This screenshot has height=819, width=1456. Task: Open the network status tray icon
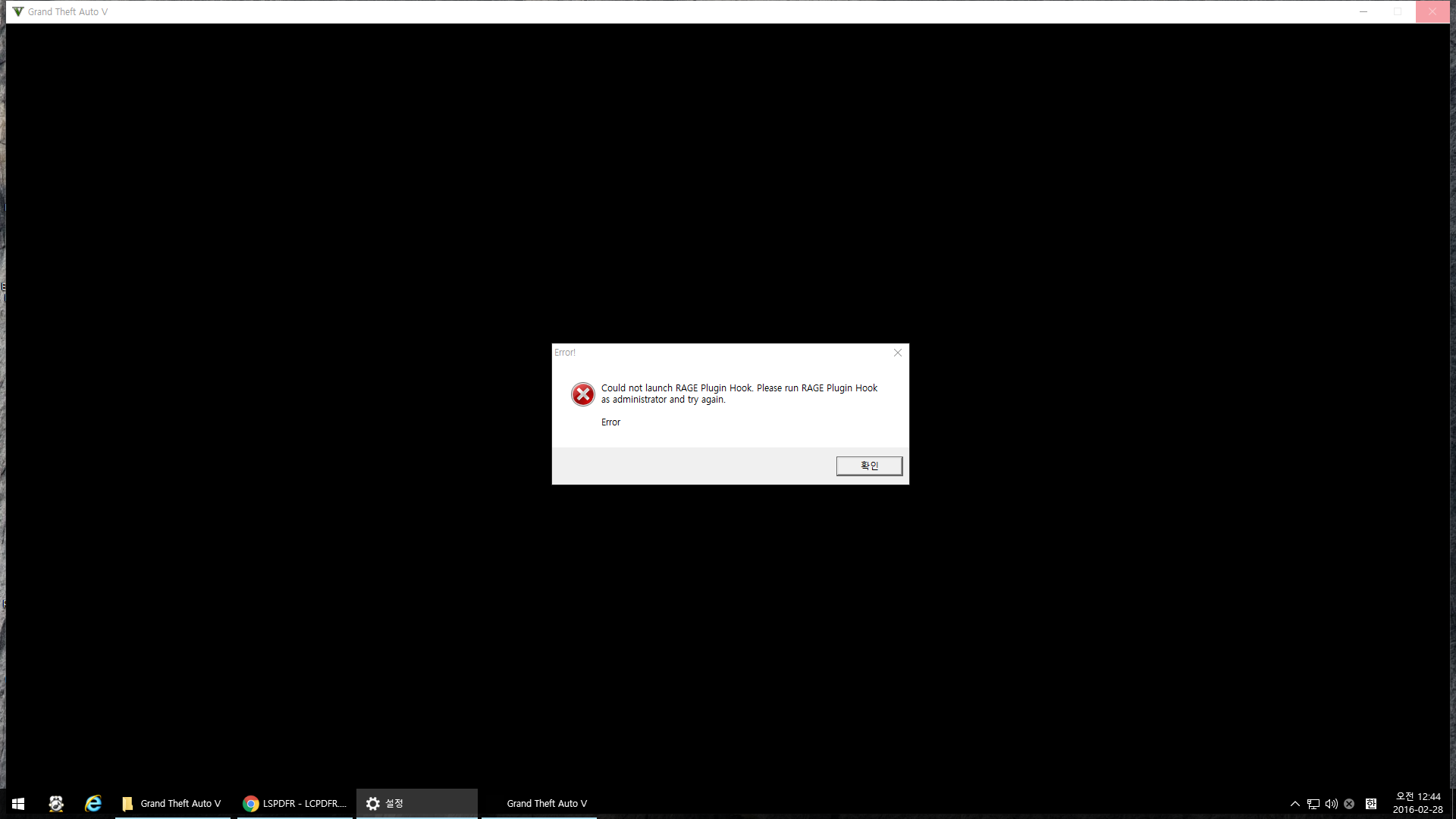(1313, 804)
